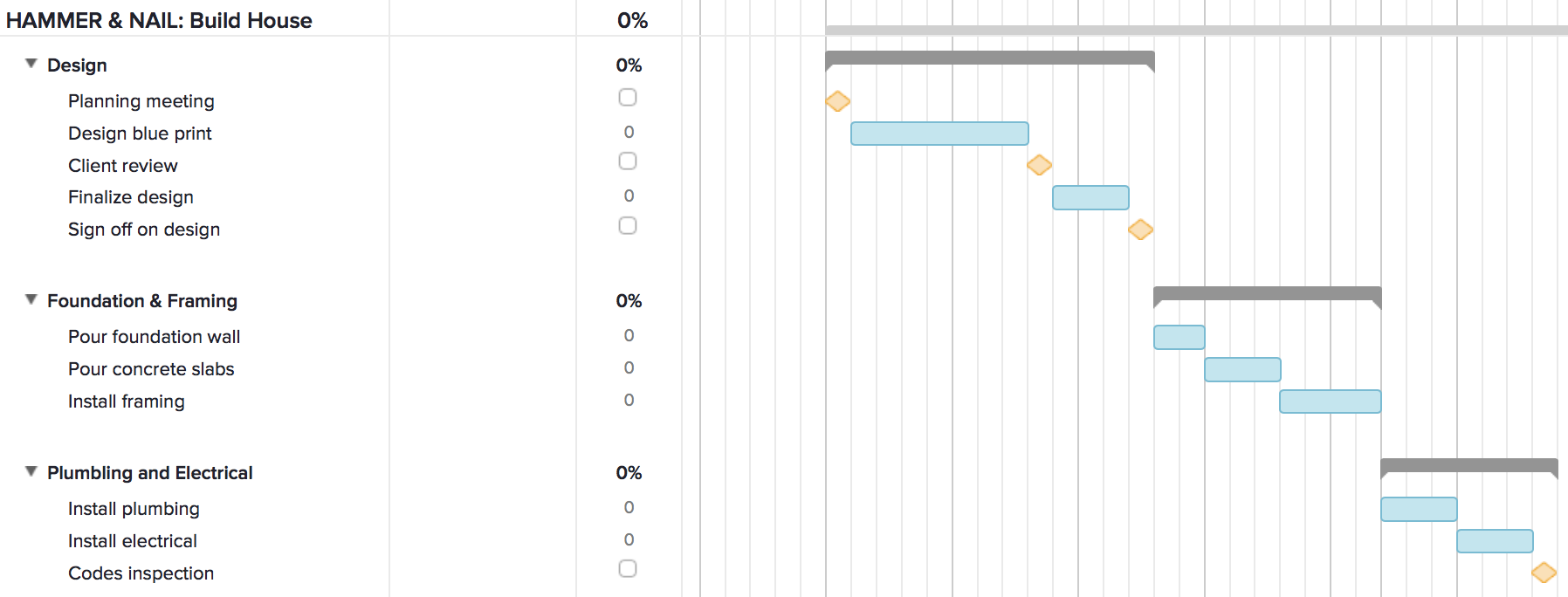
Task: Select the Design blue print task bar
Action: (x=939, y=134)
